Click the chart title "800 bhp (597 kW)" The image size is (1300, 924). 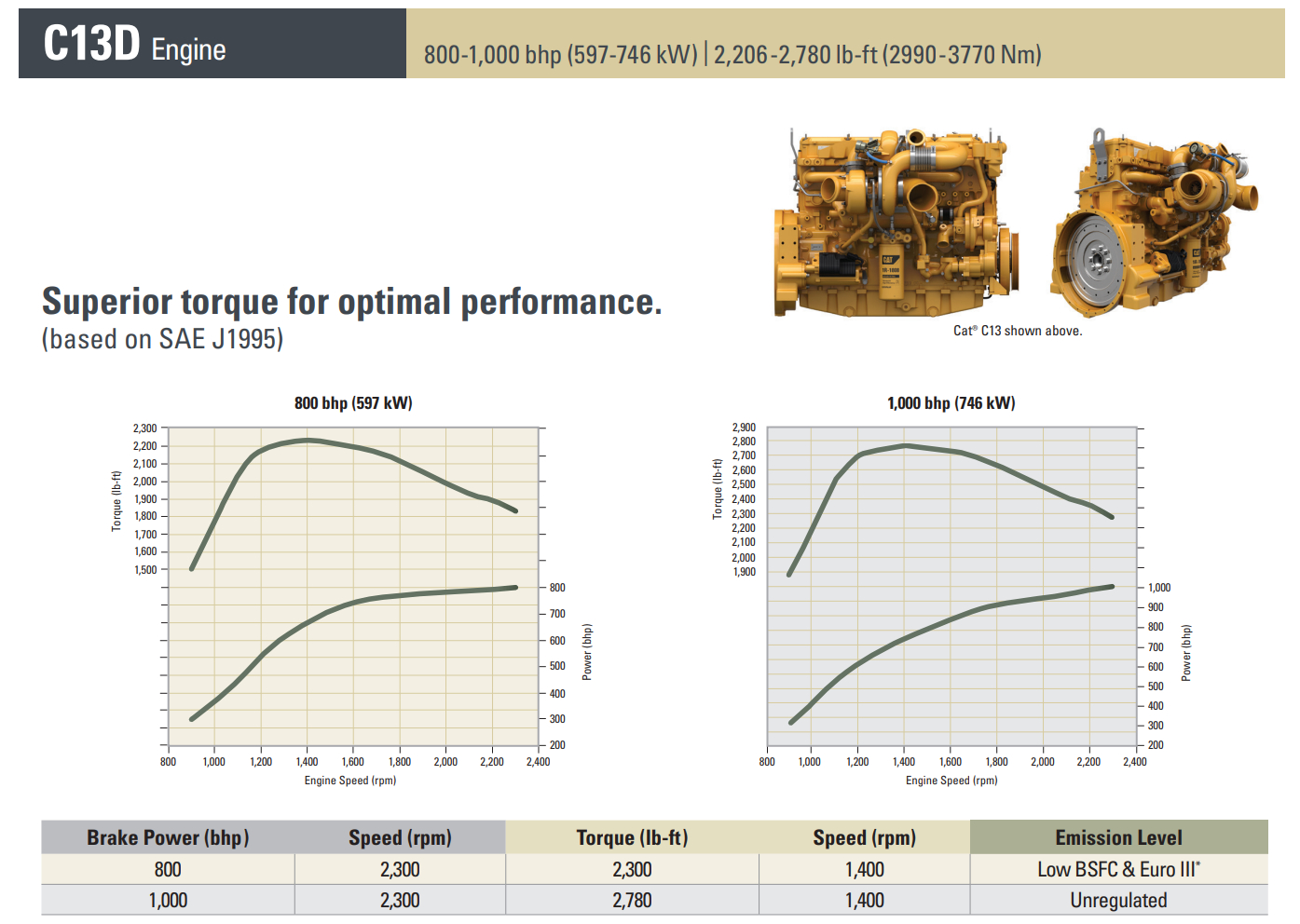[353, 403]
